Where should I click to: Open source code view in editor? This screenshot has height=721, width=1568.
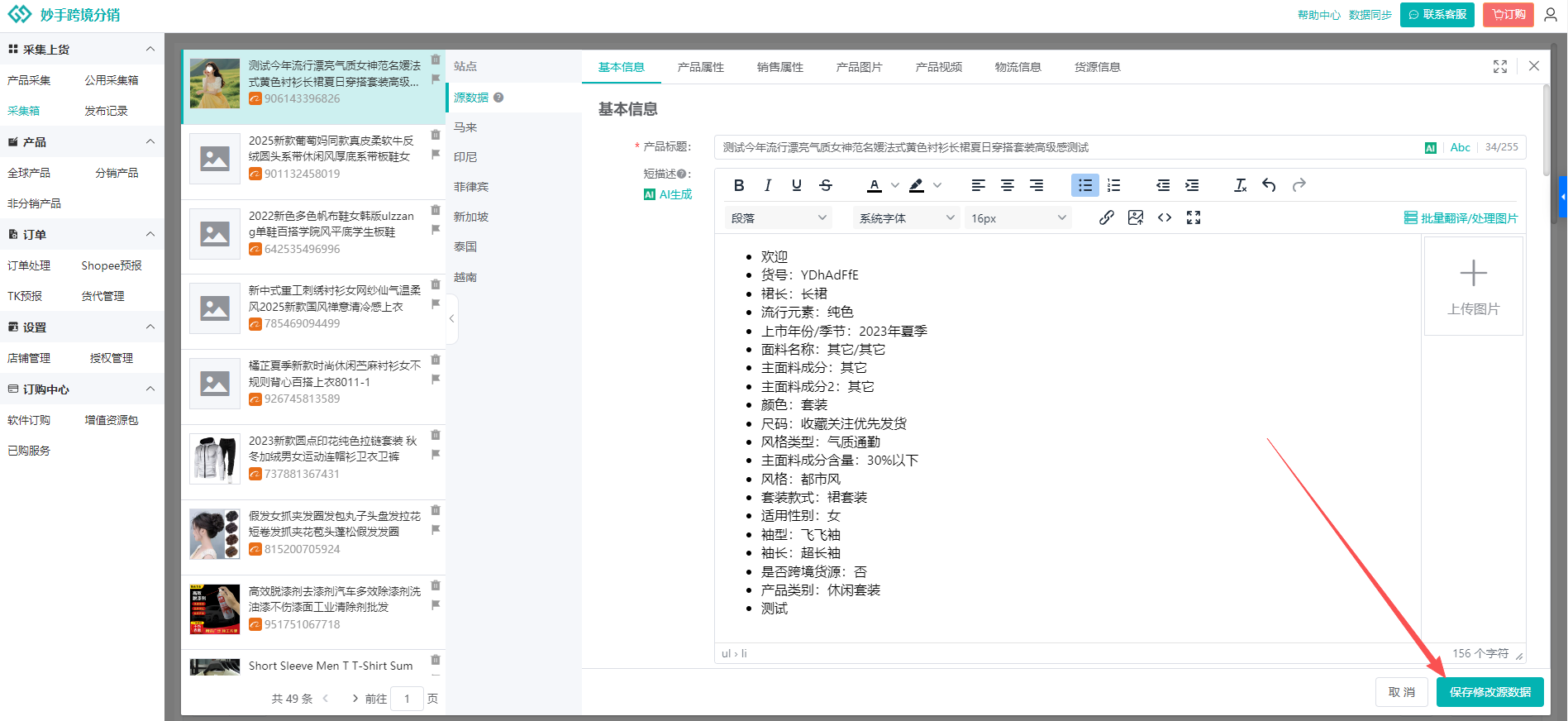pyautogui.click(x=1164, y=217)
